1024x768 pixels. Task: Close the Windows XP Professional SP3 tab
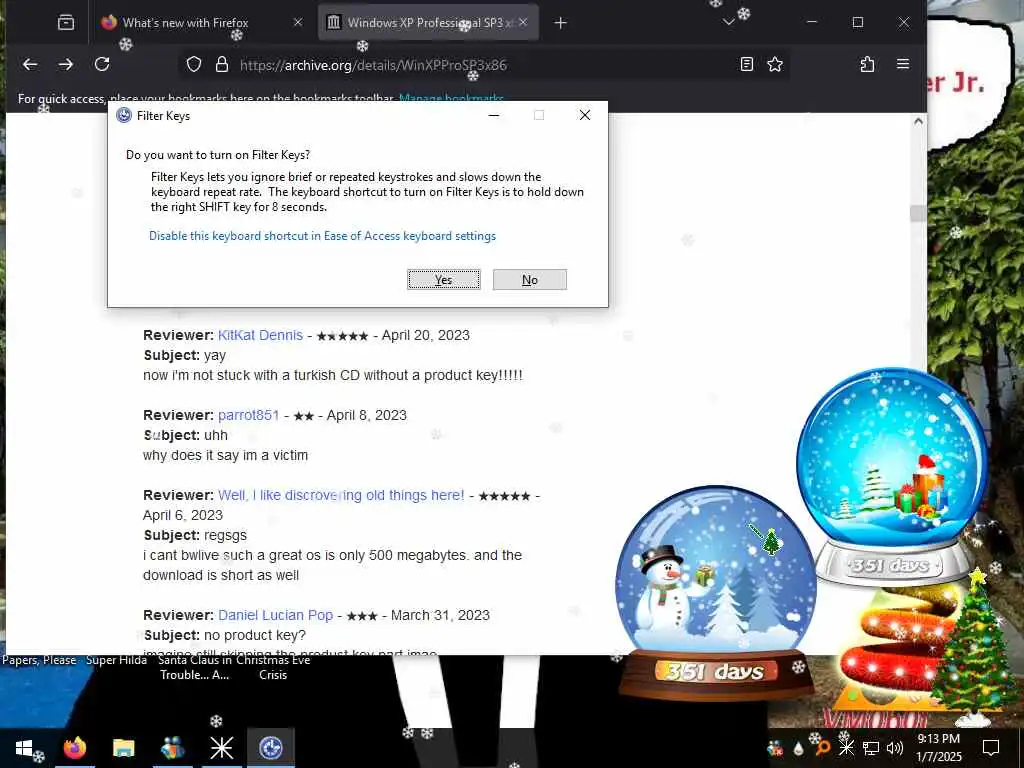(523, 22)
